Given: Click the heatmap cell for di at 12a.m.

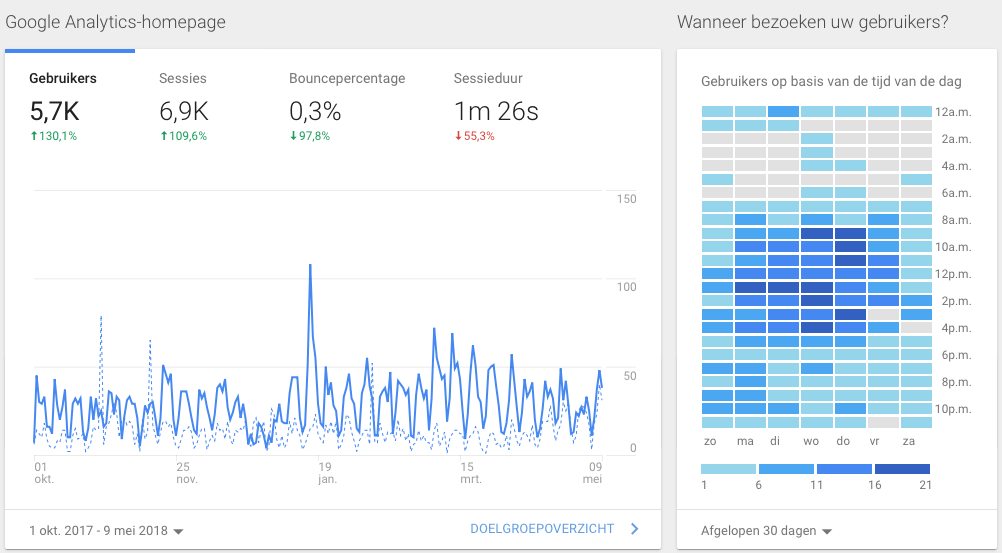Looking at the screenshot, I should (x=783, y=112).
